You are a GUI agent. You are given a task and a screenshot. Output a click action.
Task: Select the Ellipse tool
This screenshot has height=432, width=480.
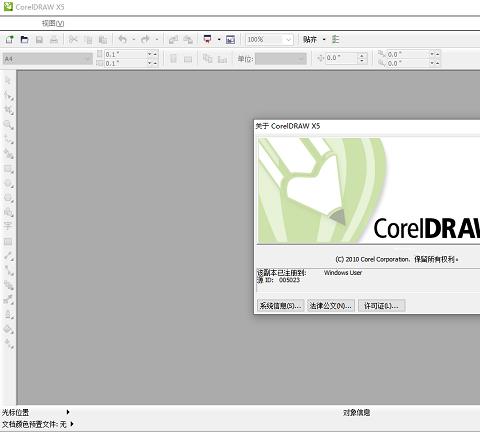8,183
